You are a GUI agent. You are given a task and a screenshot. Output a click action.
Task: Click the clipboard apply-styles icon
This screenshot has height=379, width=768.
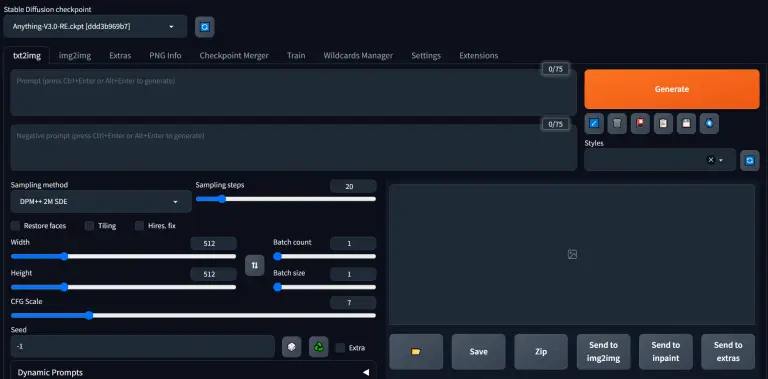point(663,123)
